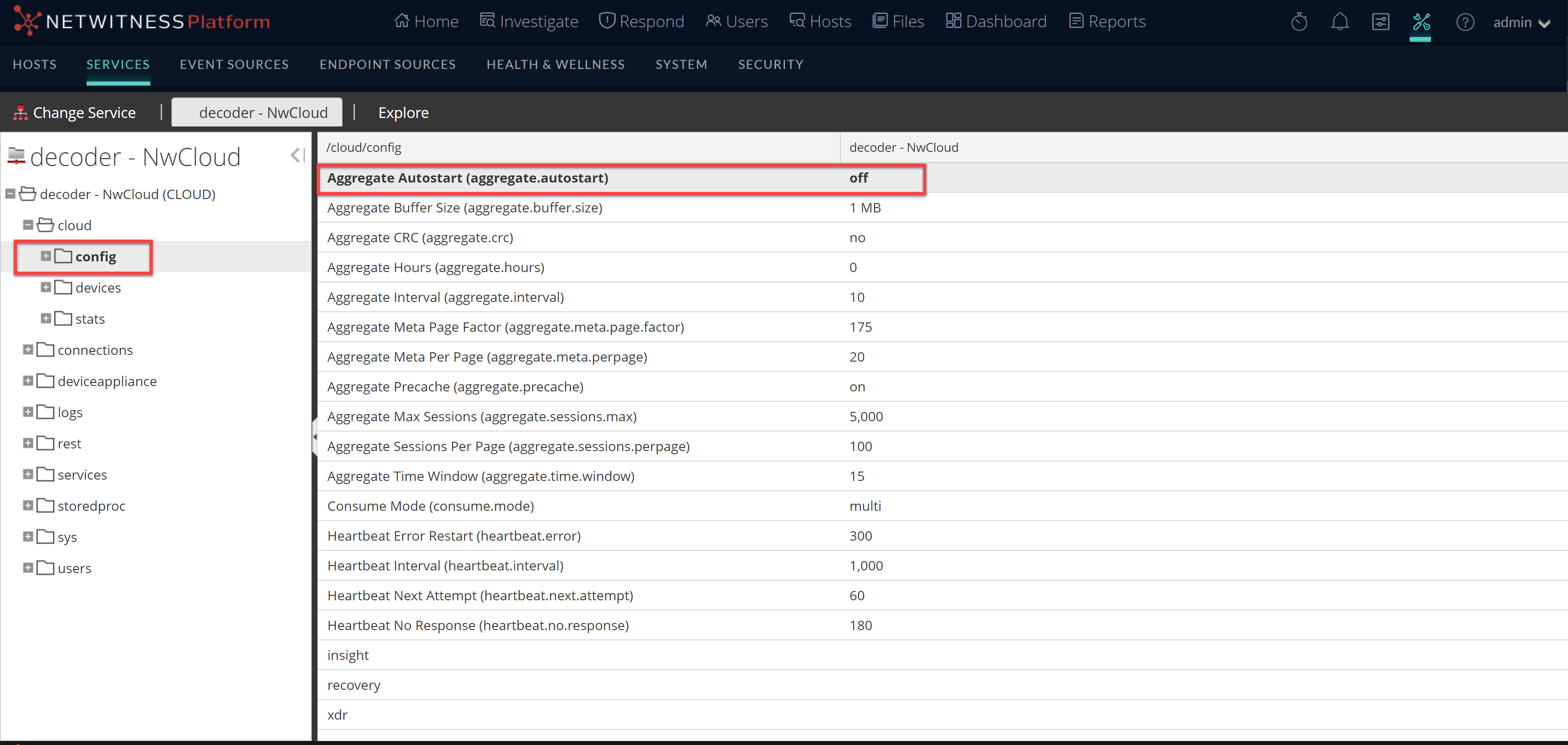1568x745 pixels.
Task: Click the Aggregate Autostart value off
Action: [x=859, y=178]
